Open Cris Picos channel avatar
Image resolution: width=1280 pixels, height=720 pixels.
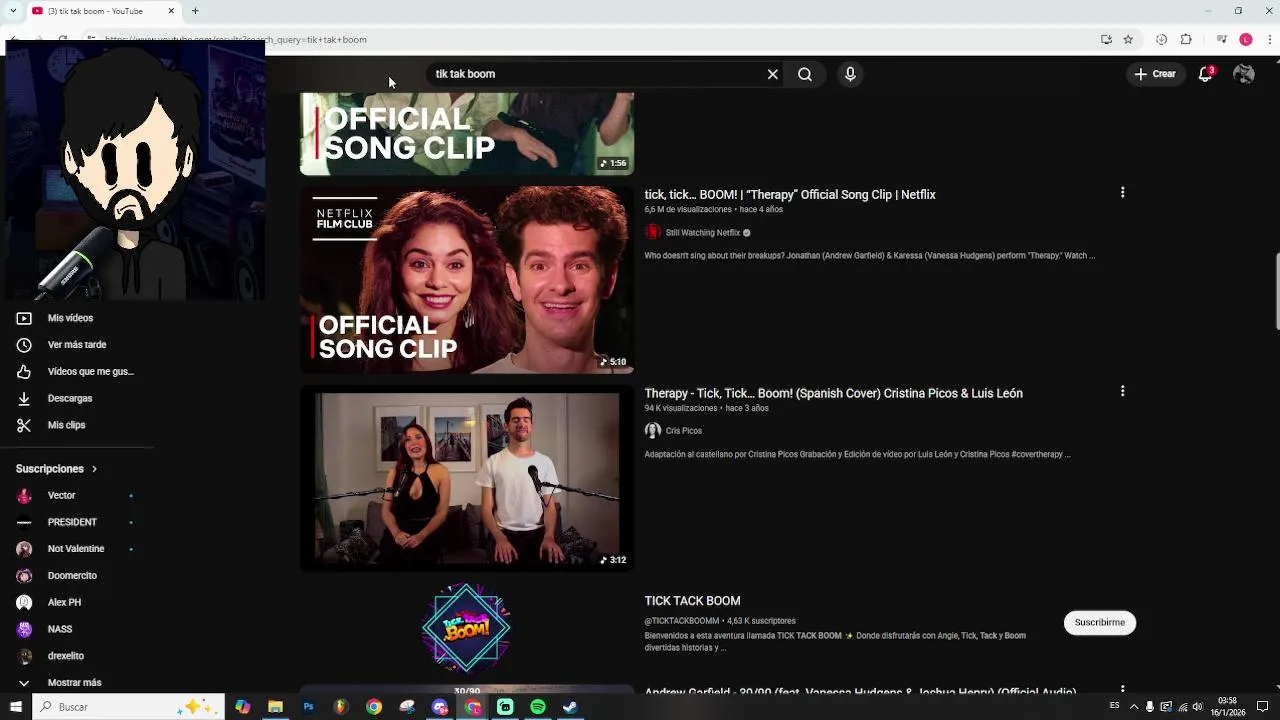[x=653, y=431]
